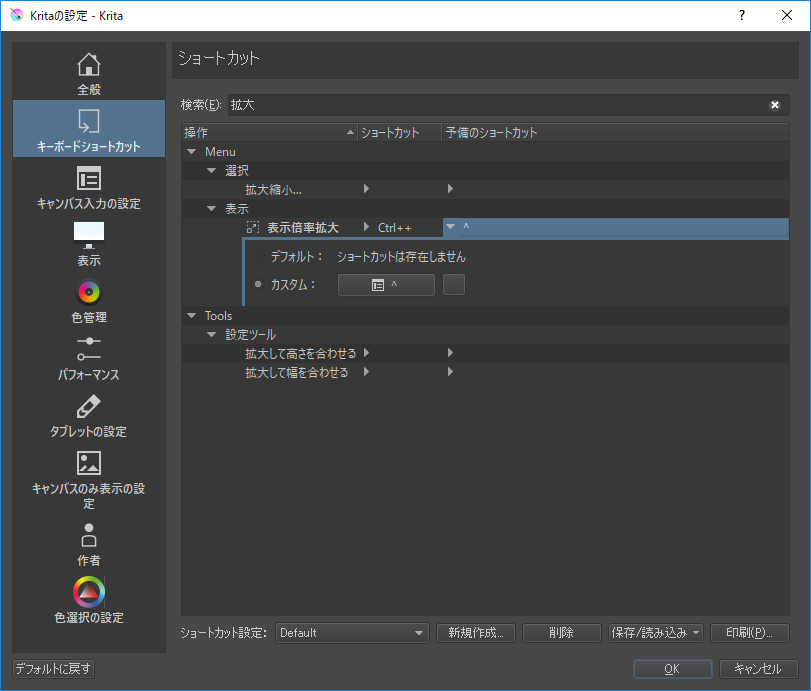Open the 保存/読み込み dropdown button

click(655, 633)
